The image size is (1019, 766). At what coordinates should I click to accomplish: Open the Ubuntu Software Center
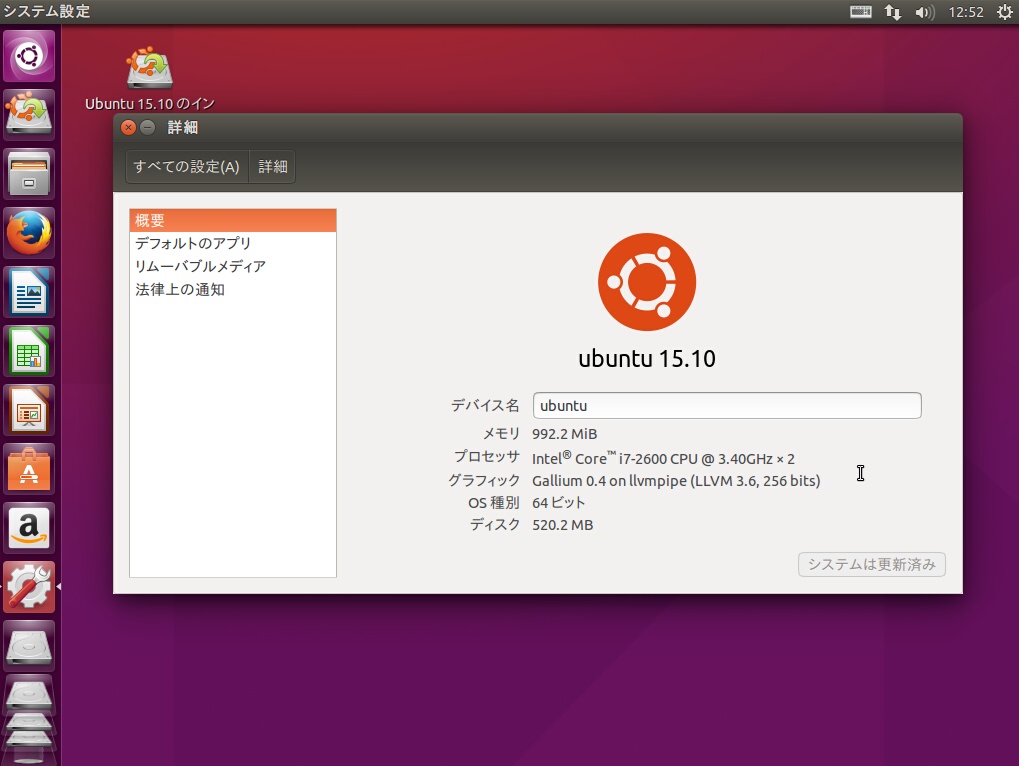point(27,470)
